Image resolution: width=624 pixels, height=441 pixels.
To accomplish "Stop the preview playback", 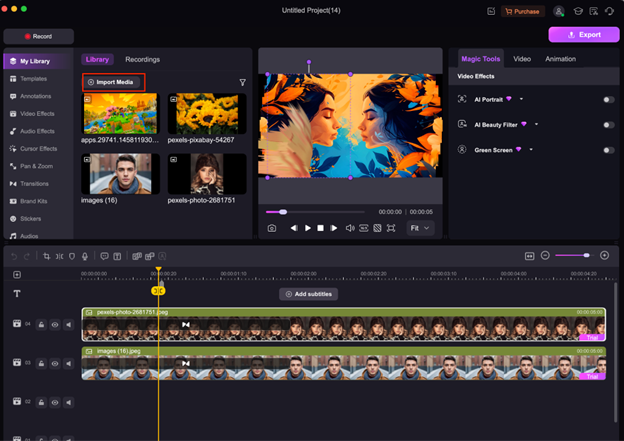I will (x=320, y=228).
